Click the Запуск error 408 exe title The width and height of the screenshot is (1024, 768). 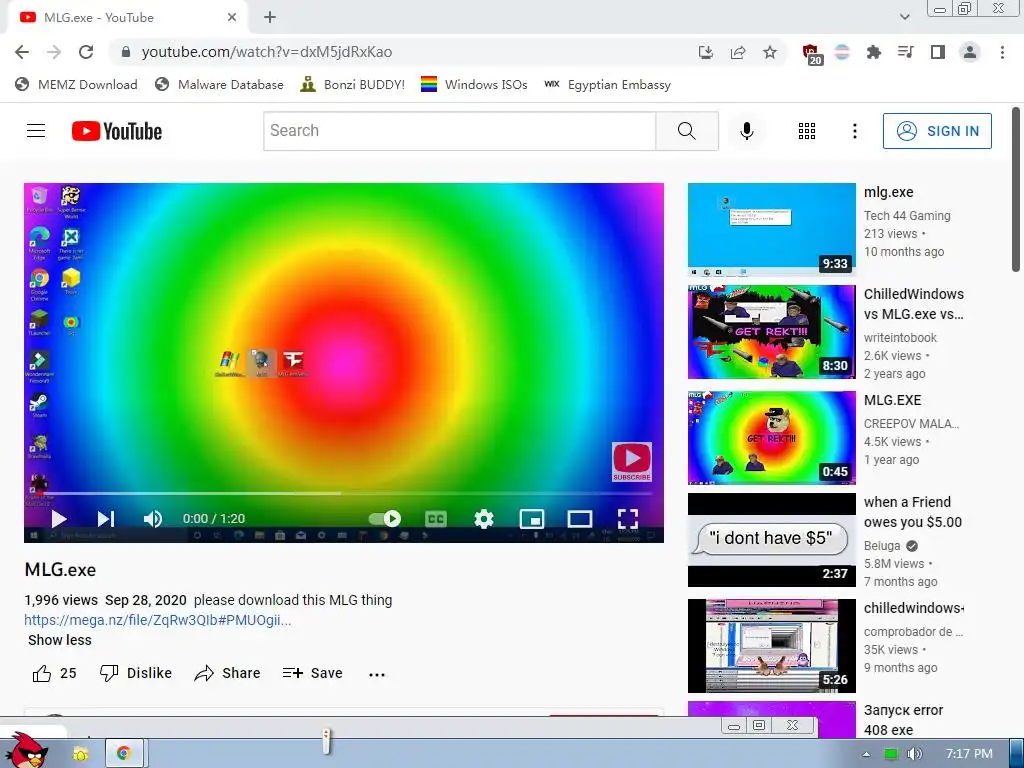903,720
